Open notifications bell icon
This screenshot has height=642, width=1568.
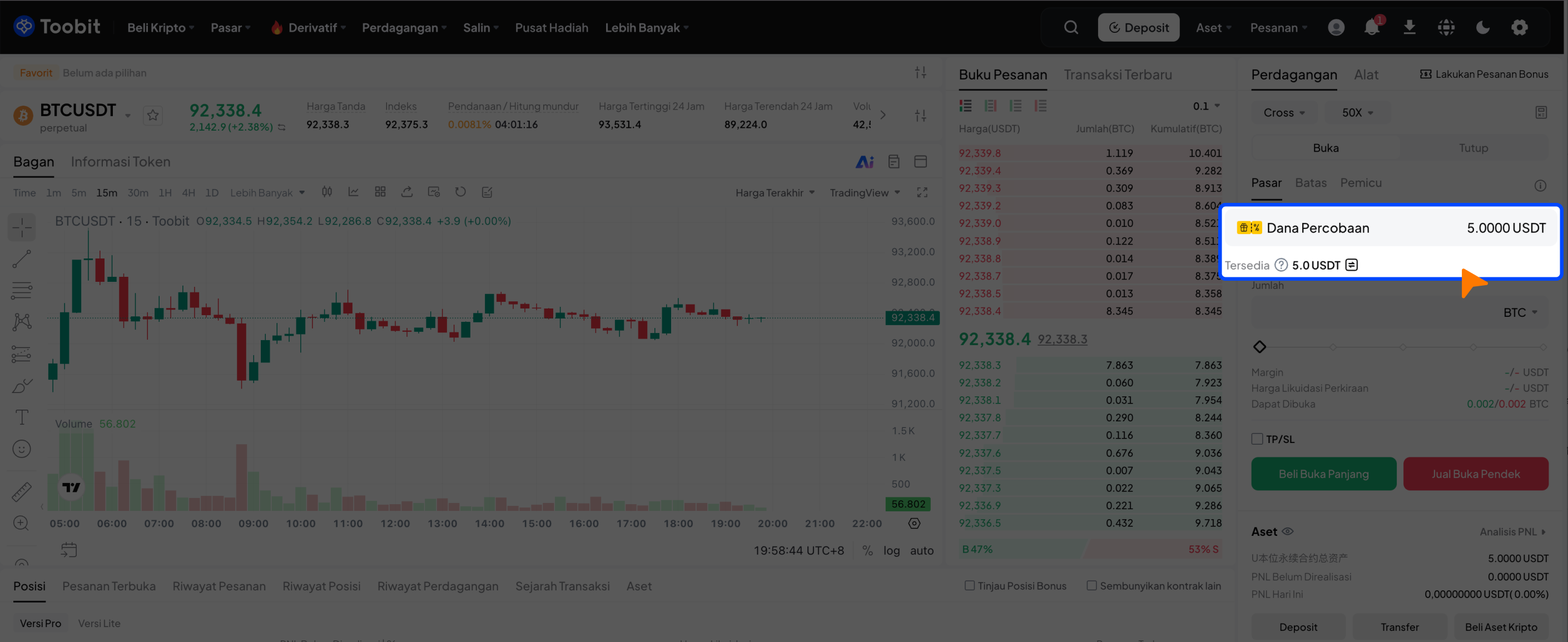tap(1371, 27)
